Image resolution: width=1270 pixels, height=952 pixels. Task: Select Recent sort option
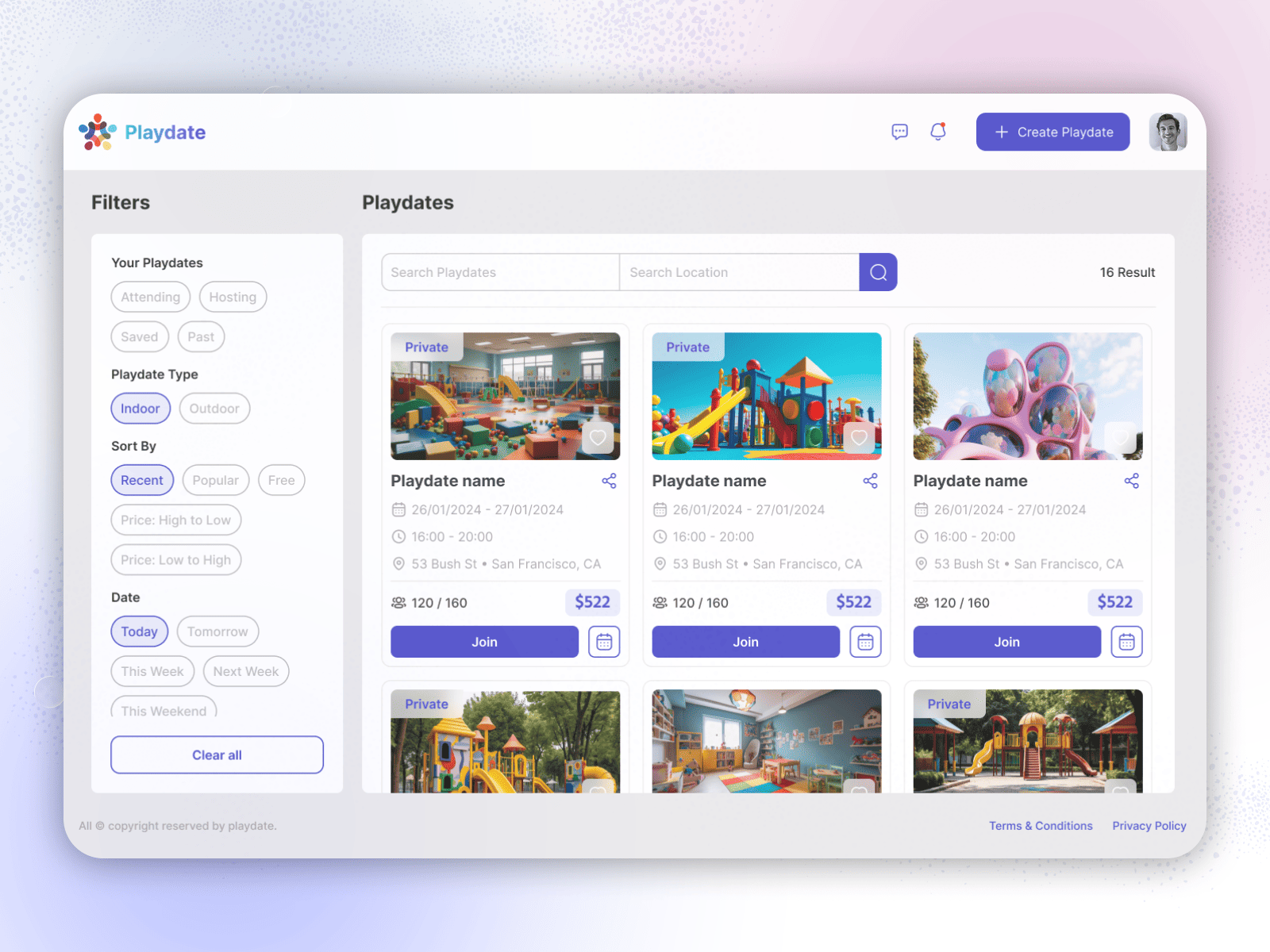142,480
